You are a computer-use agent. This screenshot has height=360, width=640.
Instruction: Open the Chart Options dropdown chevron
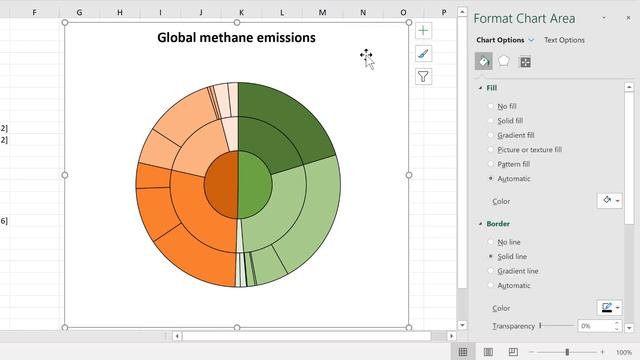coord(531,40)
